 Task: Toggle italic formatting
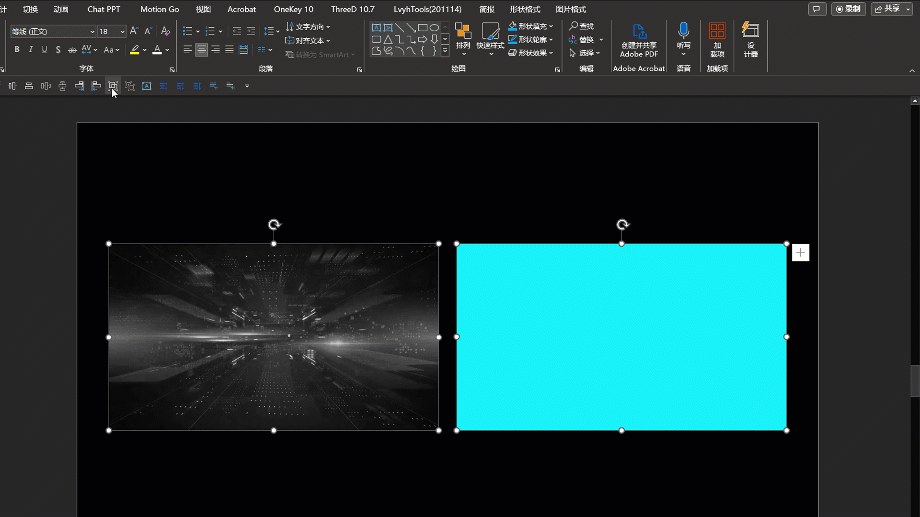pyautogui.click(x=31, y=50)
